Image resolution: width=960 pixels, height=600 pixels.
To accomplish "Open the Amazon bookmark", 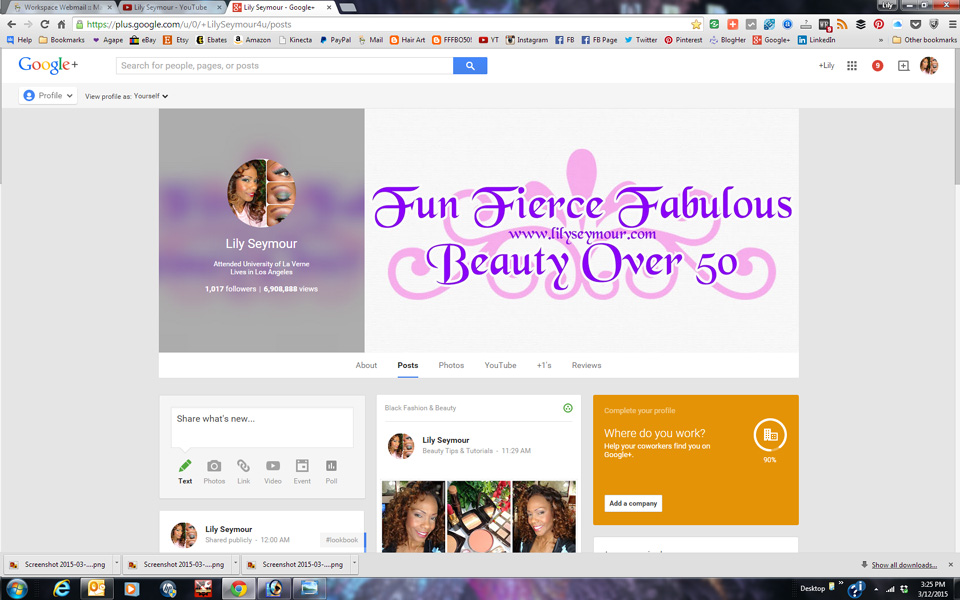I will [252, 40].
